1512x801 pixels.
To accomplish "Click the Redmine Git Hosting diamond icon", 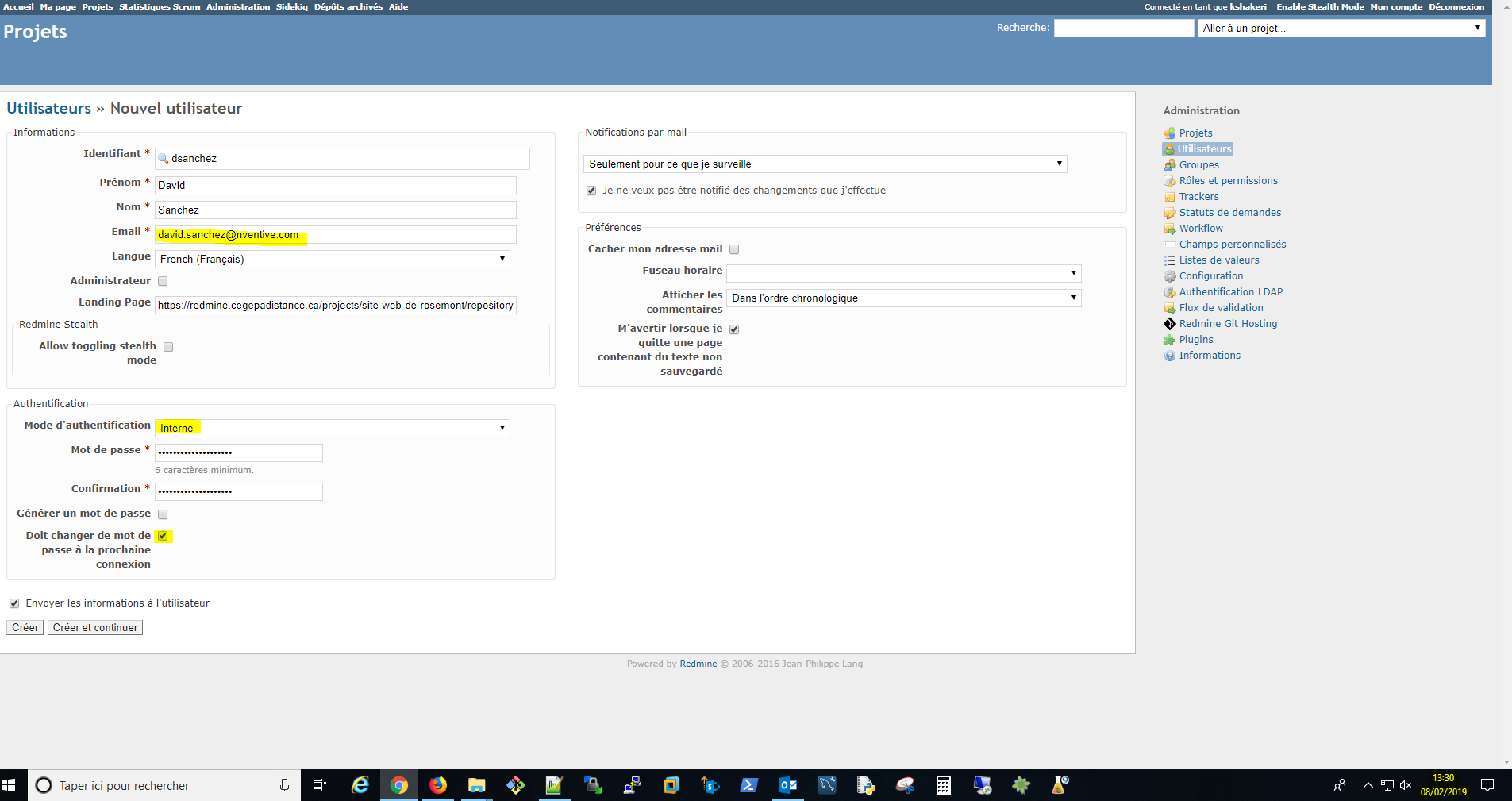I will 1169,324.
